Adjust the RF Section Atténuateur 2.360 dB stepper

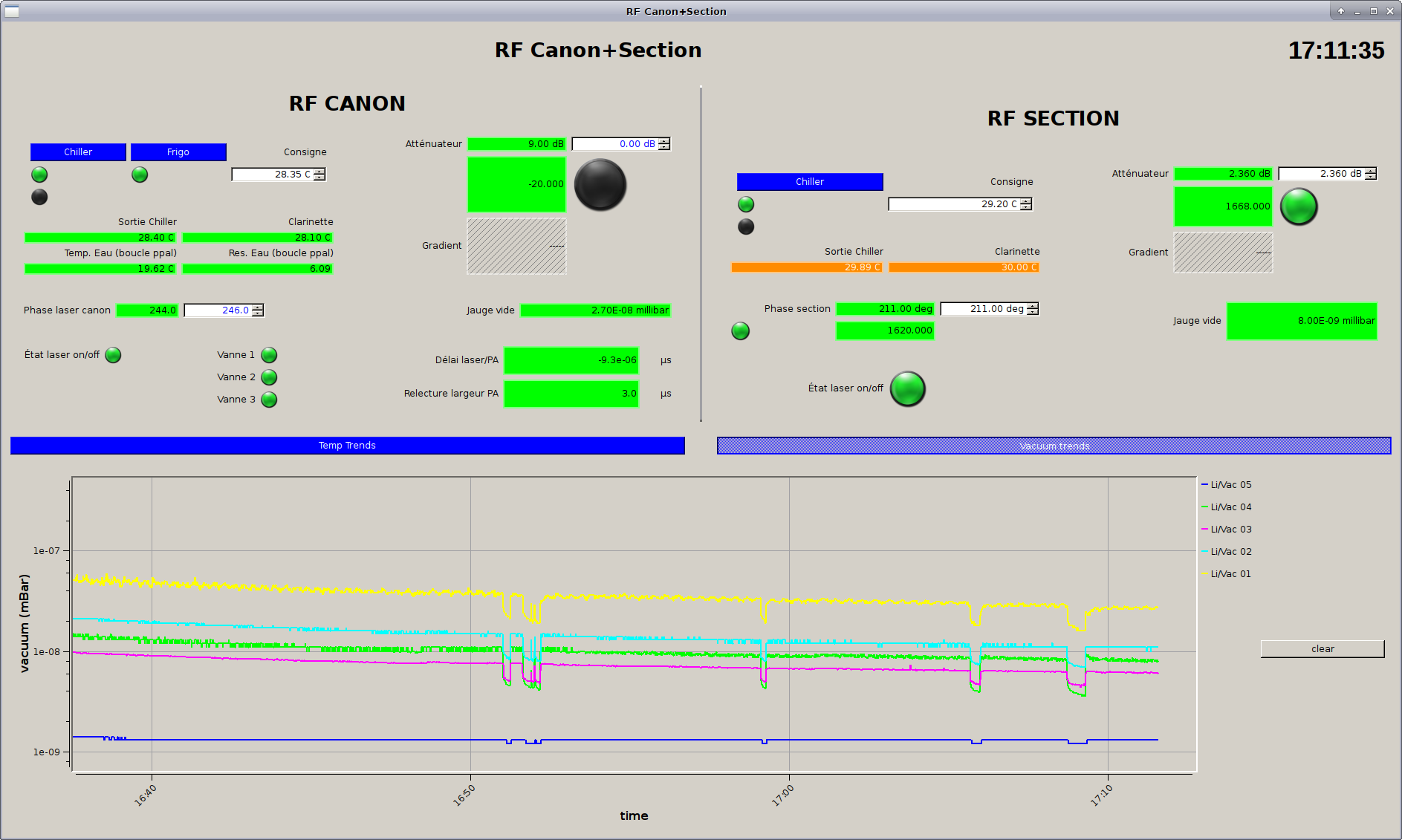[1371, 174]
